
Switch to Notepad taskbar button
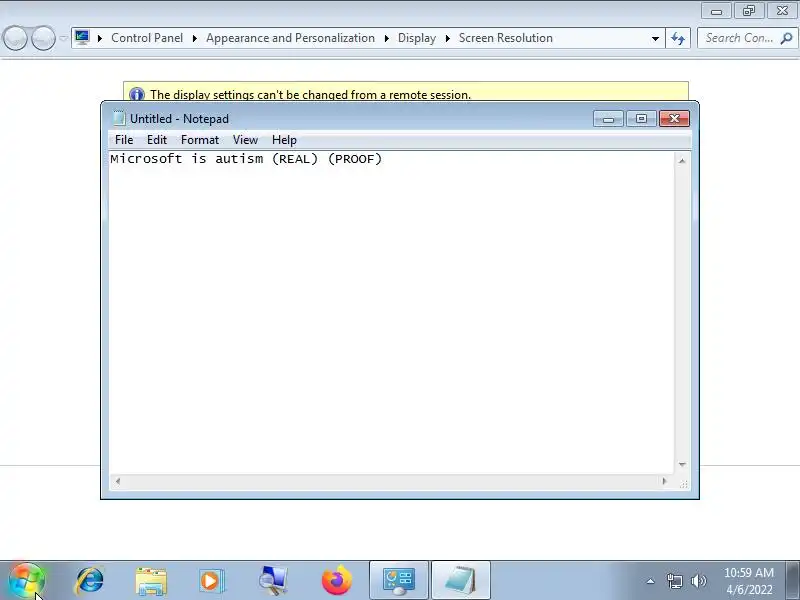461,581
